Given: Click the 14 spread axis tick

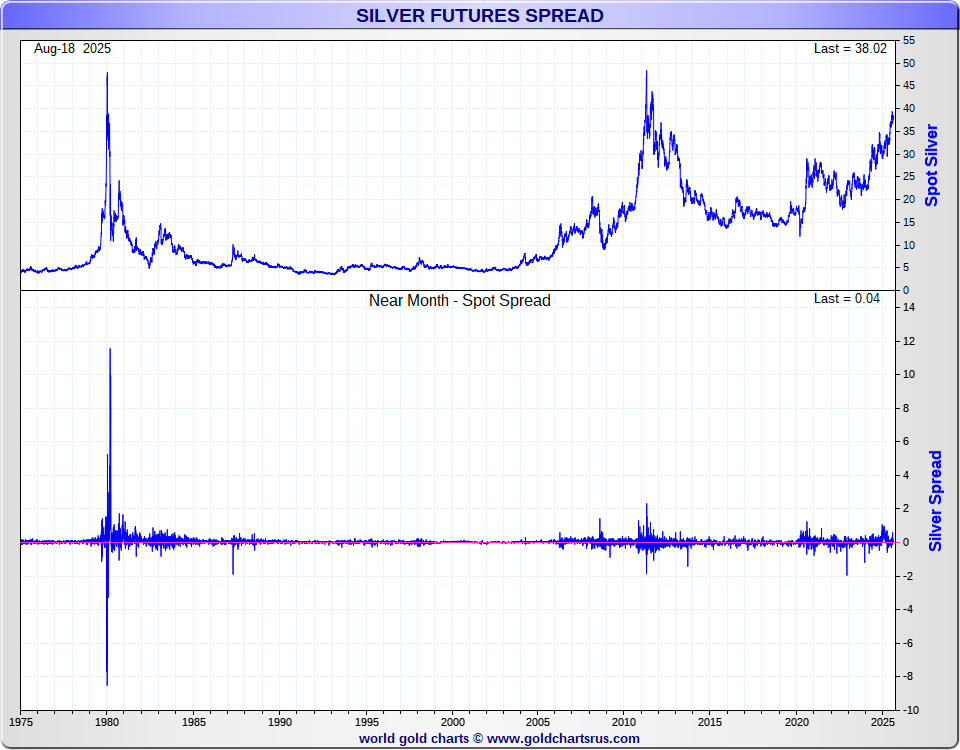Looking at the screenshot, I should click(909, 307).
